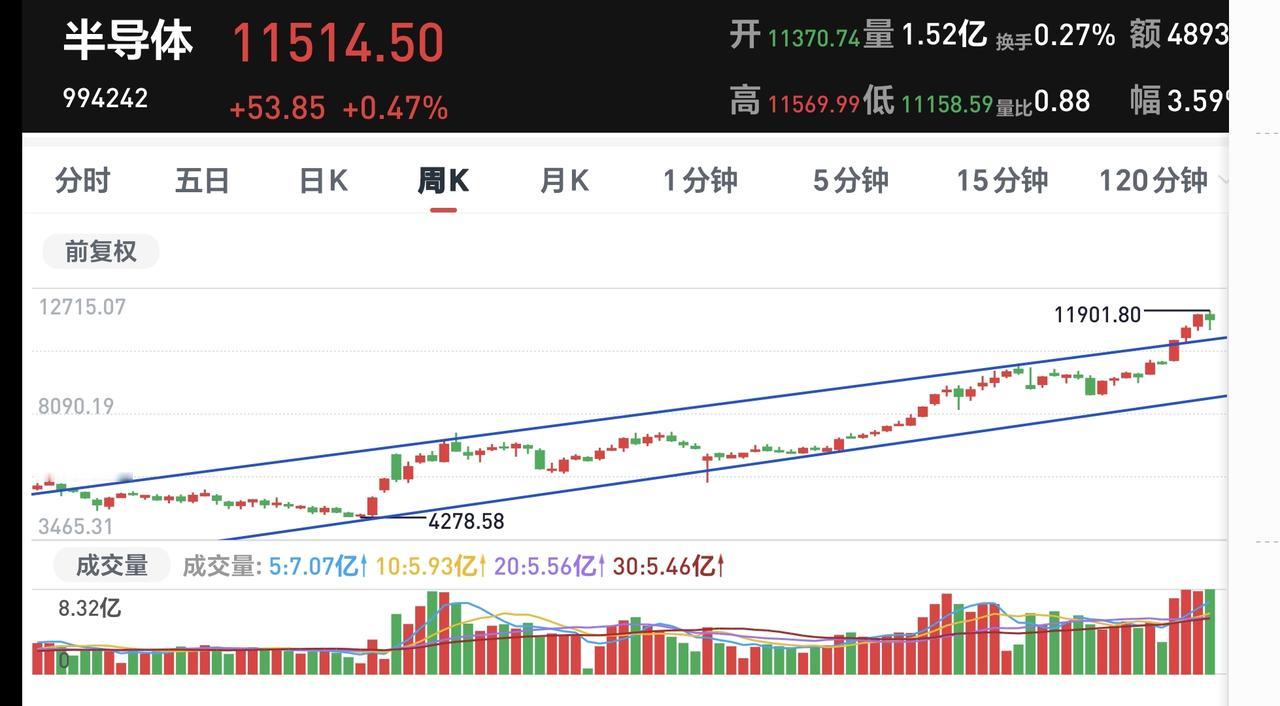Show the 5分钟 chart

click(850, 181)
